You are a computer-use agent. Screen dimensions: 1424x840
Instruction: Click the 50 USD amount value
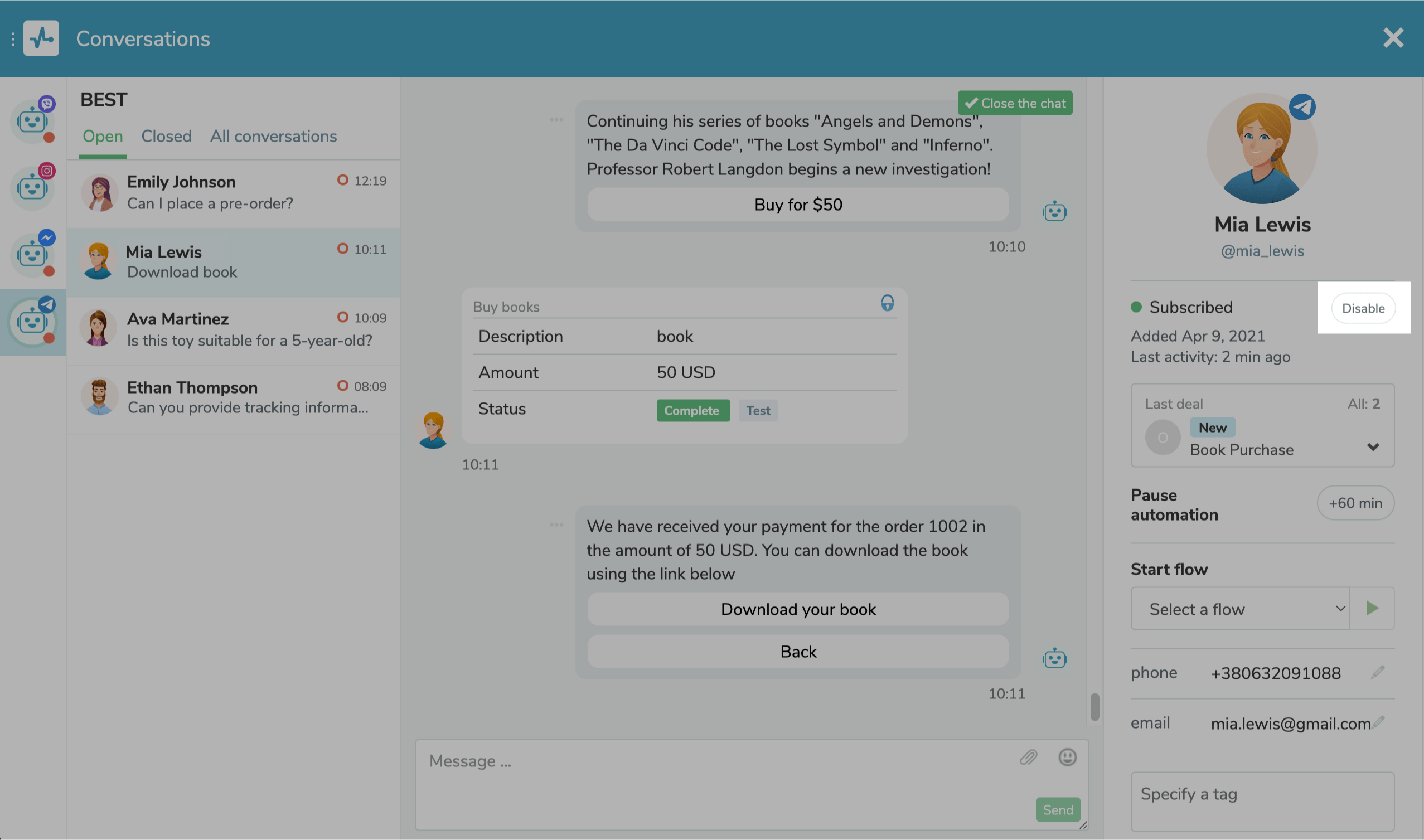(x=686, y=372)
